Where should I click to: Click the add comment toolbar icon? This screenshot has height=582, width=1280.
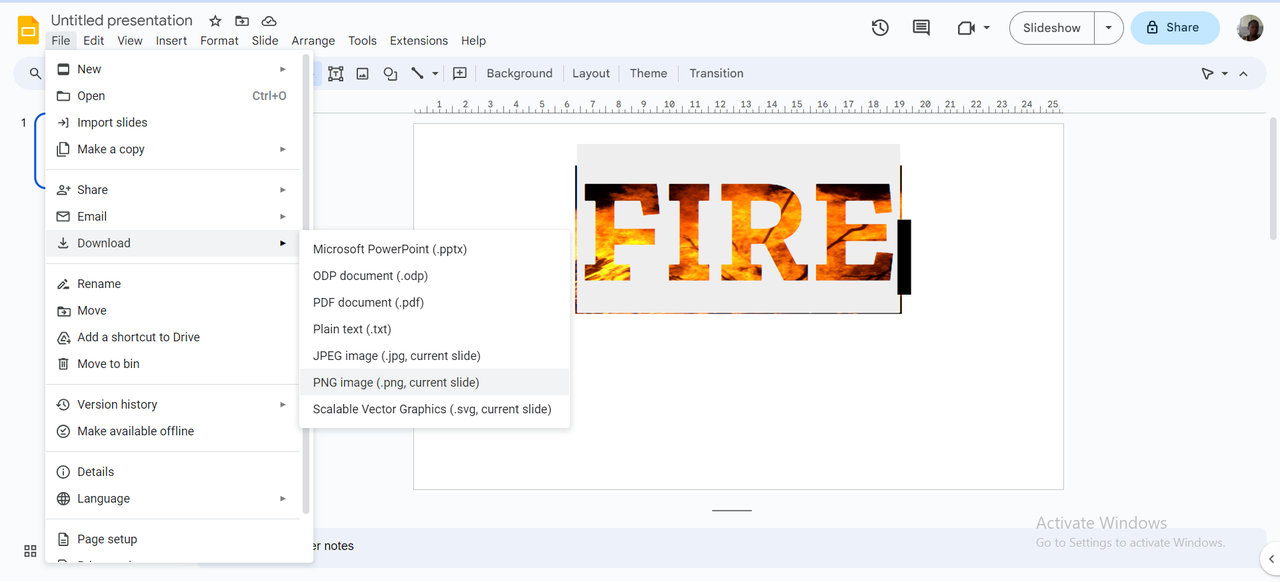[x=460, y=74]
